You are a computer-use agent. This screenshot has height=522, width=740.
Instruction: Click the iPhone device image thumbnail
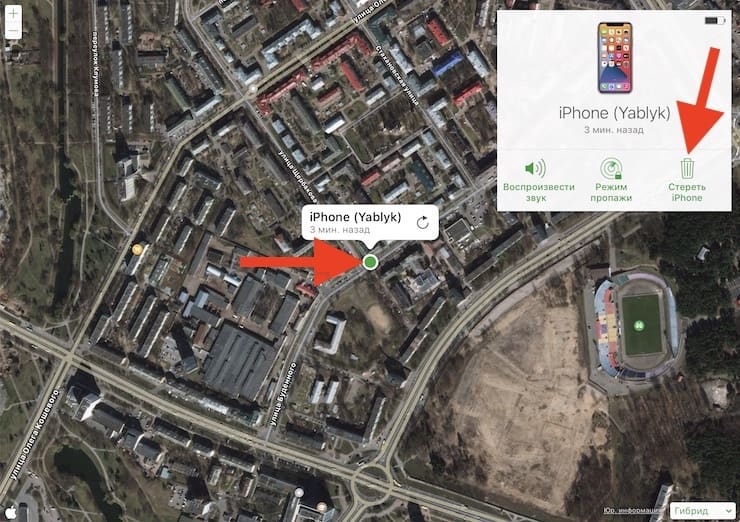point(614,58)
